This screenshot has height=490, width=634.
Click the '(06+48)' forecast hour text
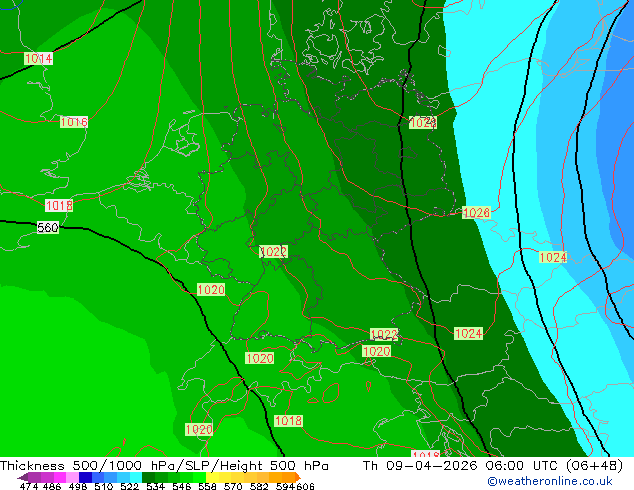click(x=594, y=465)
